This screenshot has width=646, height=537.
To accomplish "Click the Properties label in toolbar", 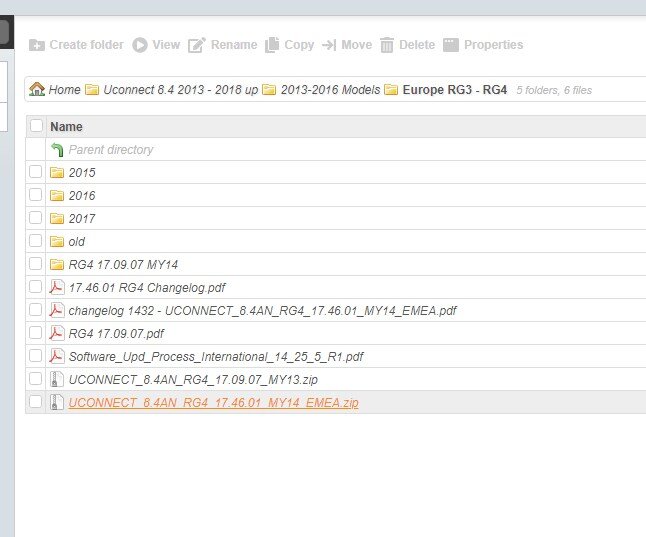I will point(494,45).
